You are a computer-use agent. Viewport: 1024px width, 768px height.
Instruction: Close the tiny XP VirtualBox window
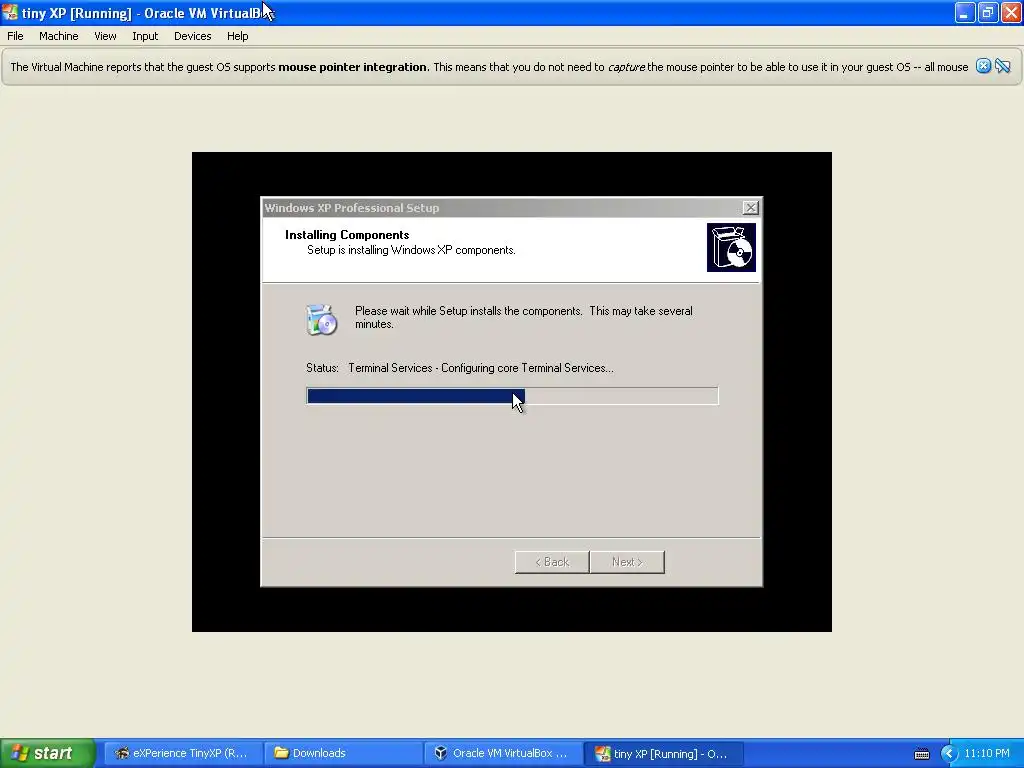point(1011,12)
